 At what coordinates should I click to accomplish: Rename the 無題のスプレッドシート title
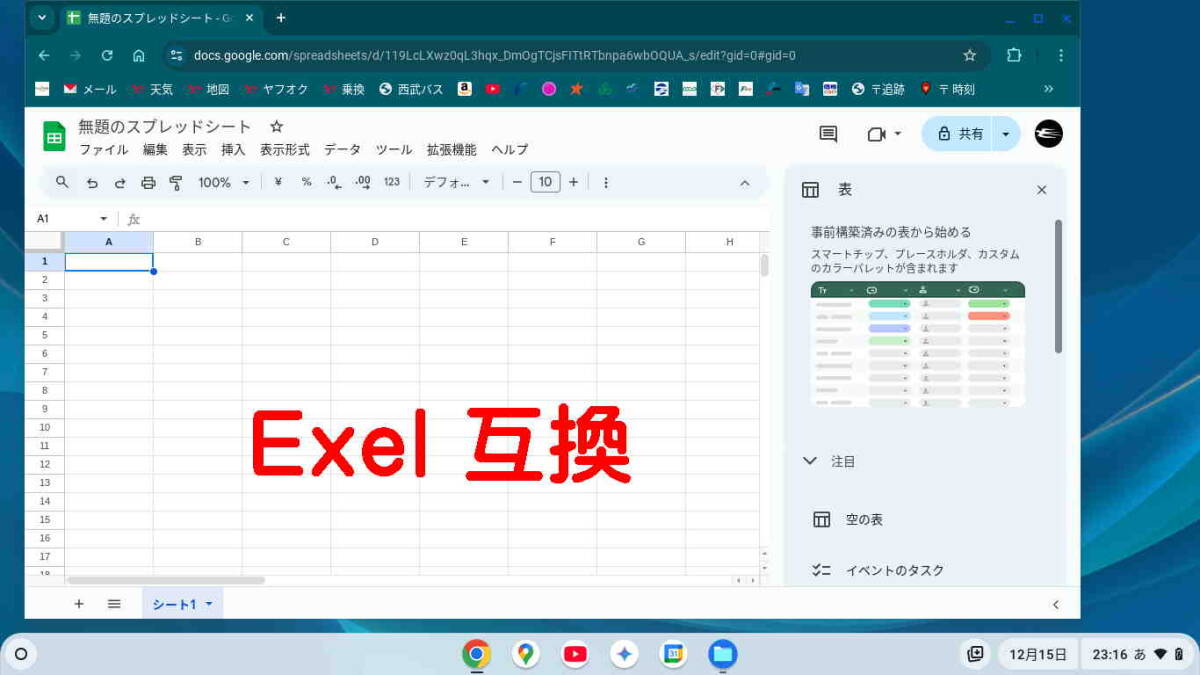point(165,127)
